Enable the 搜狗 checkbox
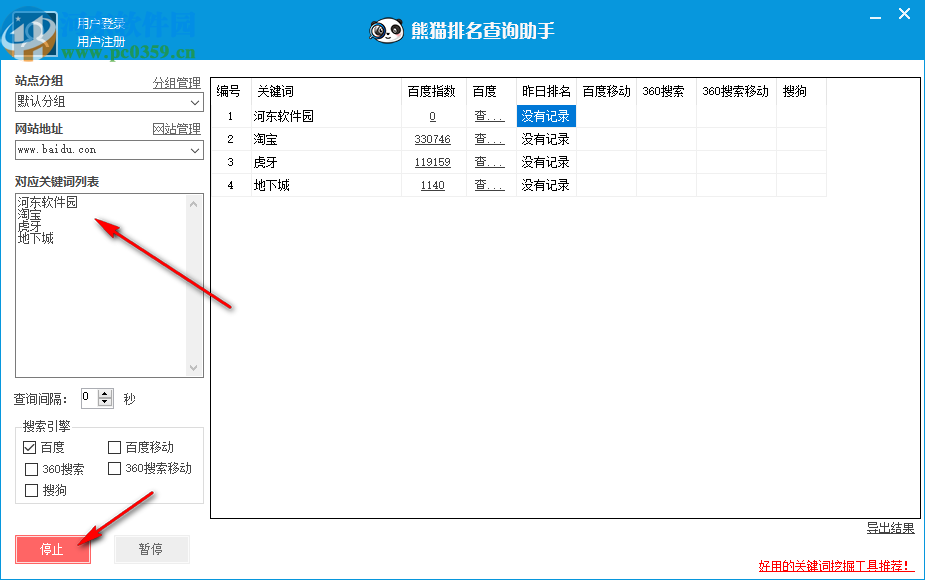This screenshot has width=925, height=580. [x=30, y=490]
